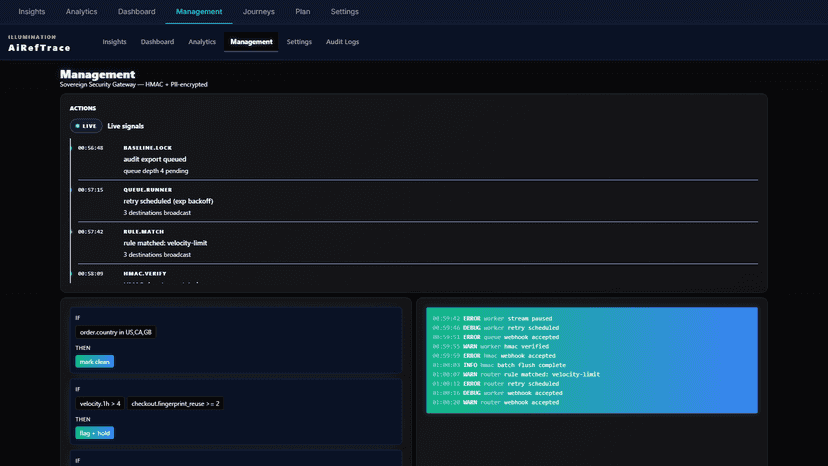Select the 'velocity.1h > 4' condition chip
The image size is (828, 466).
tap(100, 404)
